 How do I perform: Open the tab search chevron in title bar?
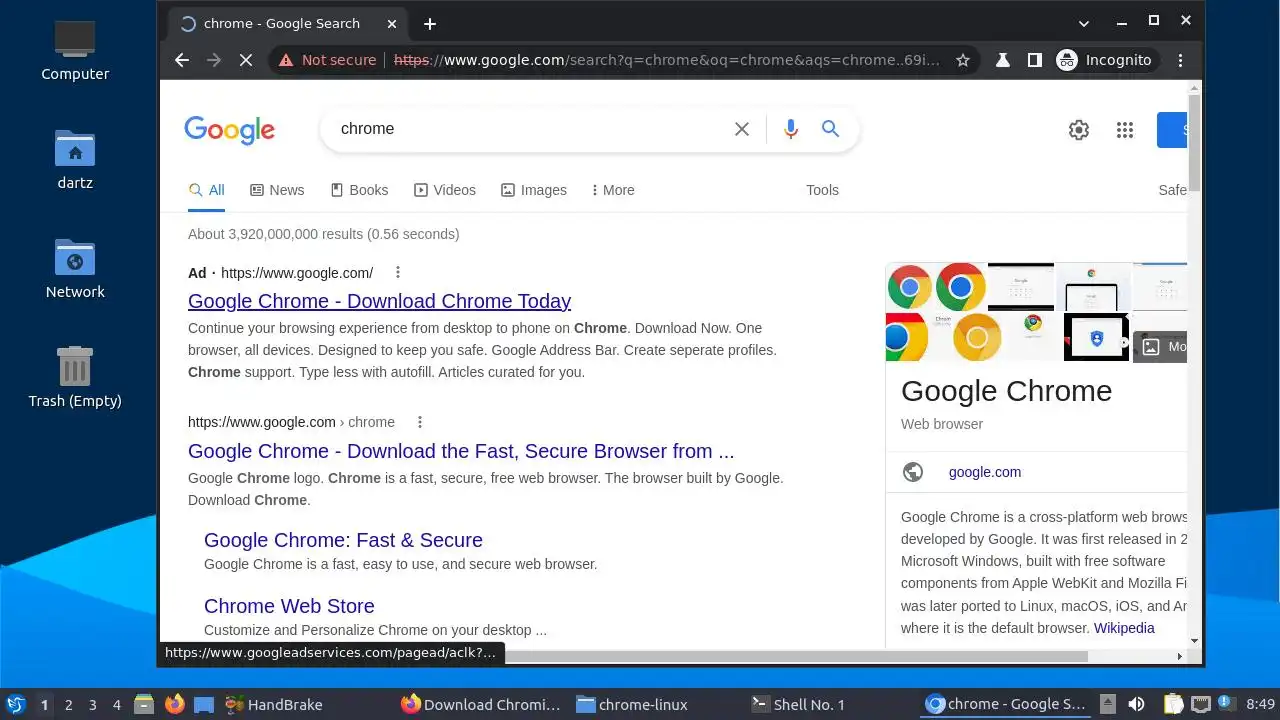click(x=1084, y=23)
